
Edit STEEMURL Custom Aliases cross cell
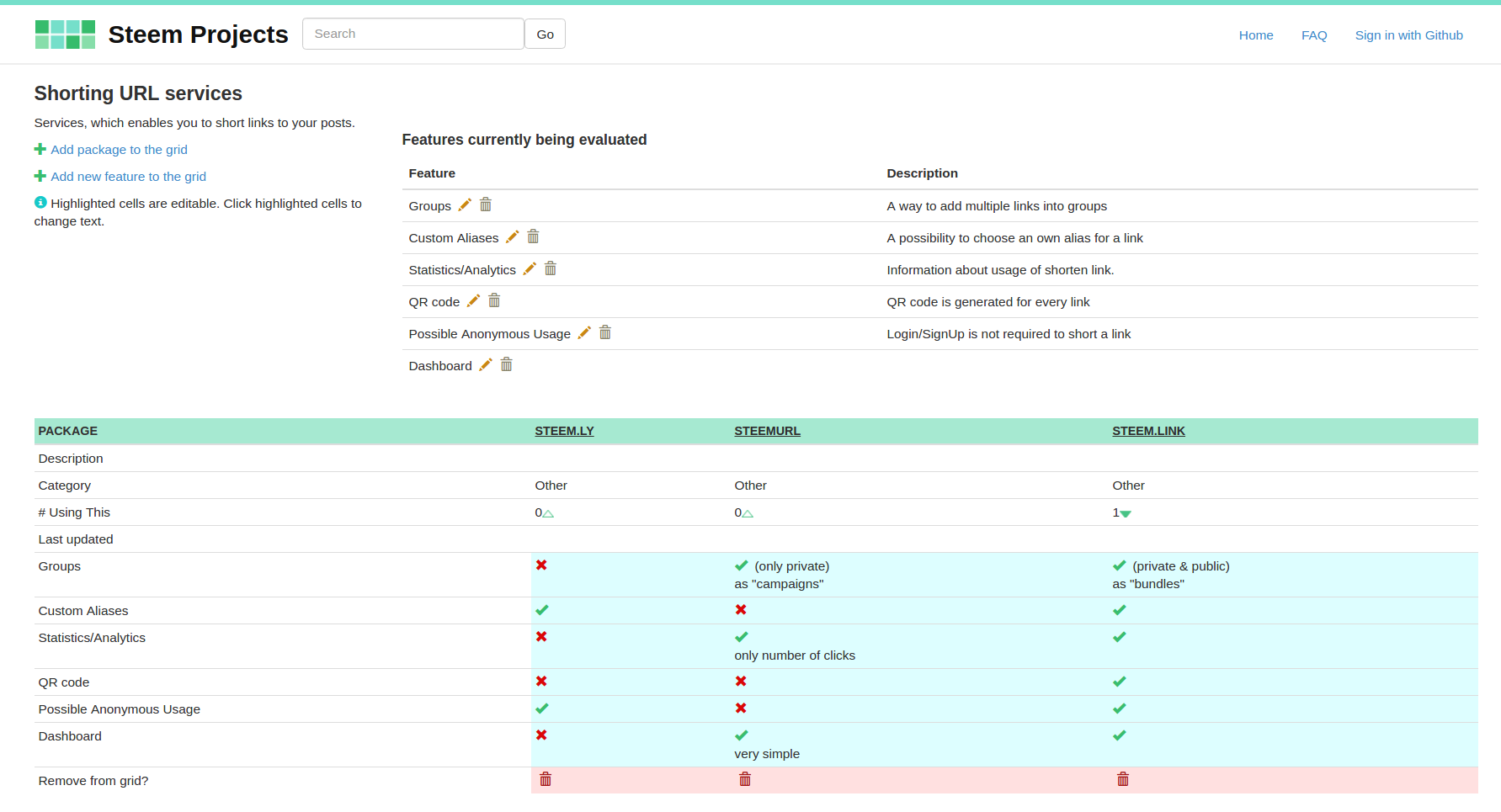click(x=919, y=611)
